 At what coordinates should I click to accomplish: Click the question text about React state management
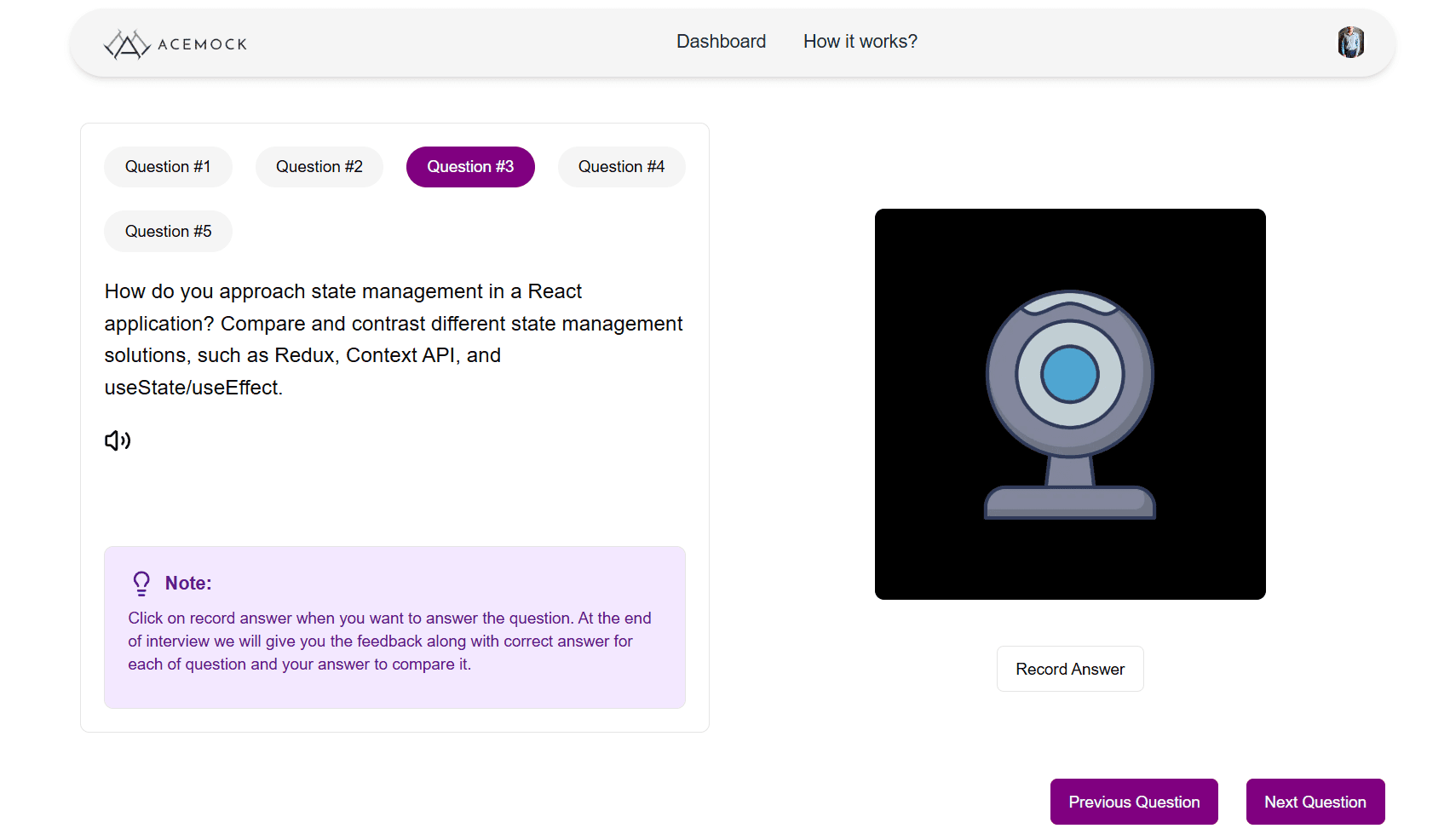click(x=393, y=339)
